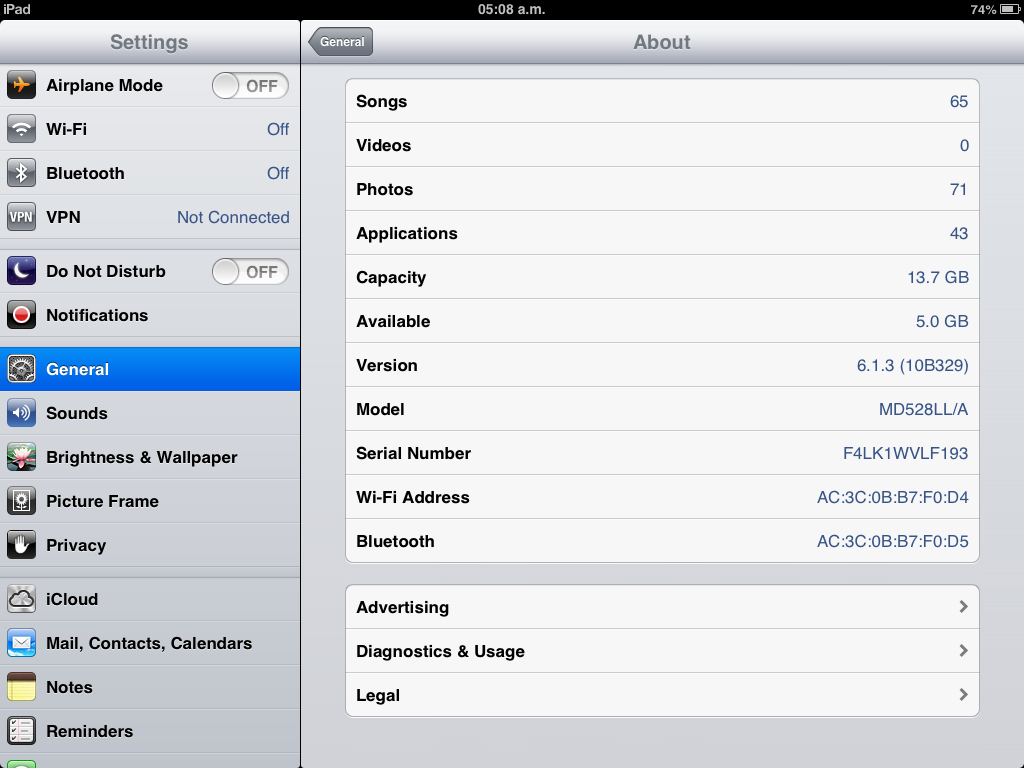Screen dimensions: 1024x768
Task: Tap the iPad label in status bar
Action: 17,9
